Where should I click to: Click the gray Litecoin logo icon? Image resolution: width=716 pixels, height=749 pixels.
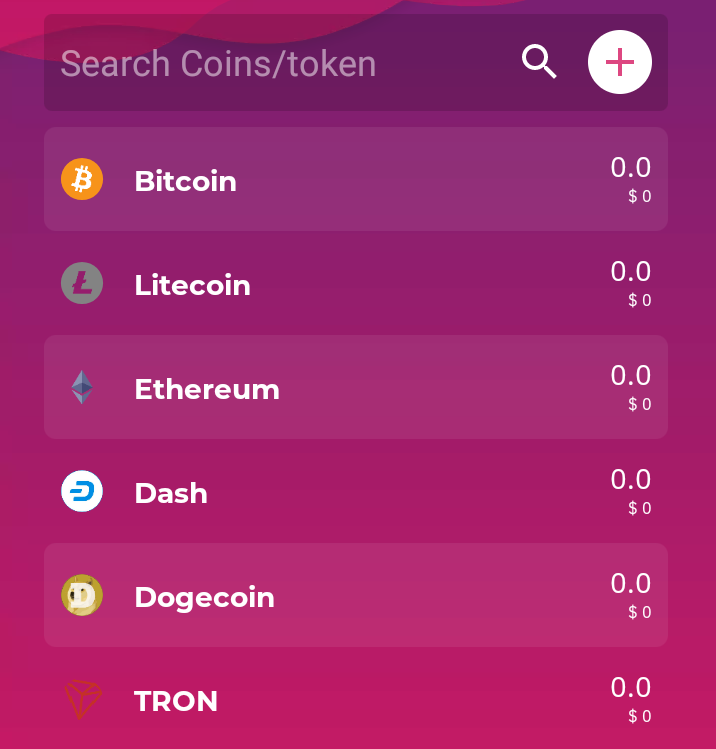tap(82, 283)
